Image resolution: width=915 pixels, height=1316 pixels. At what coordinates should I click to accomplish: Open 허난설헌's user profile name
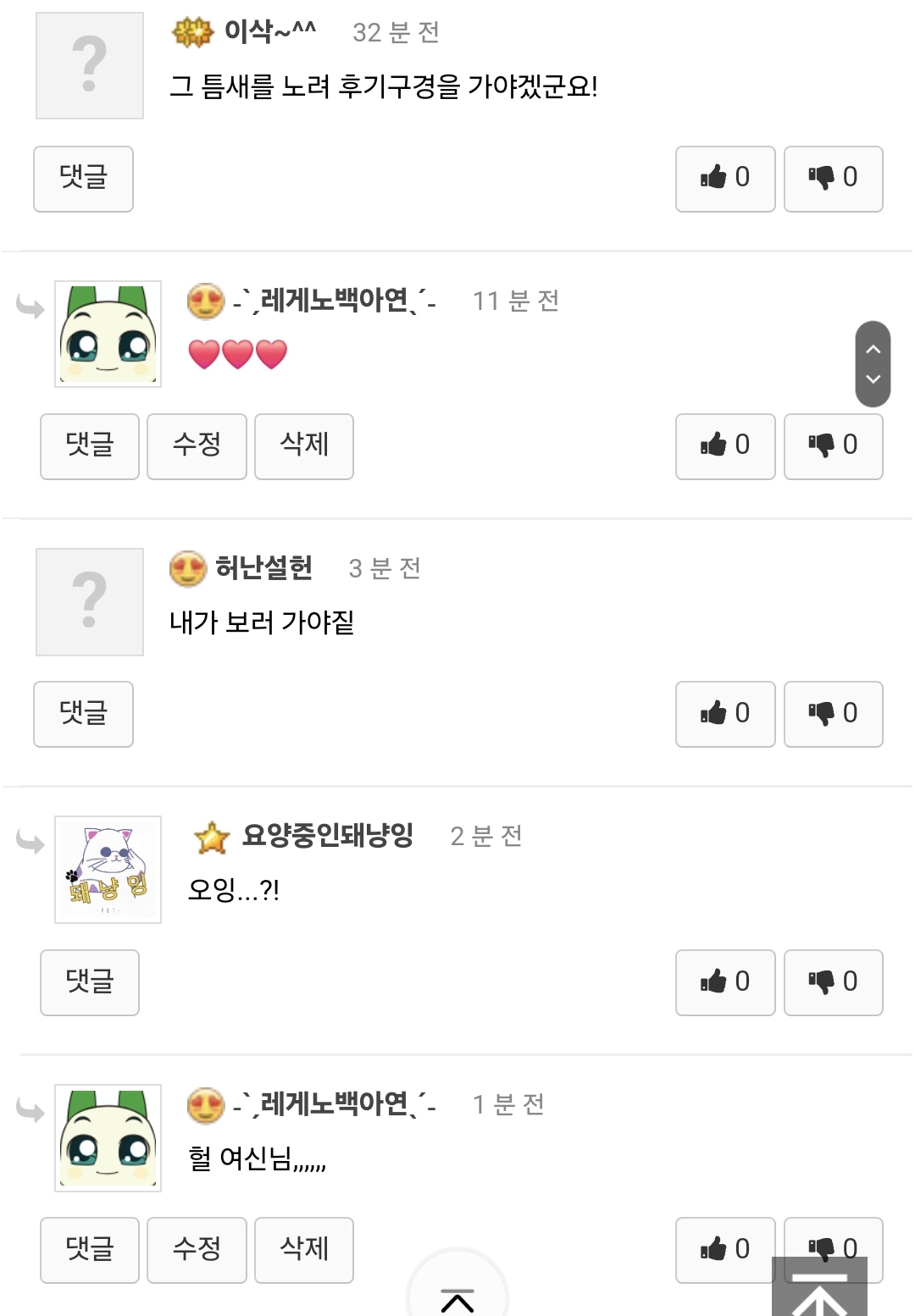point(263,567)
